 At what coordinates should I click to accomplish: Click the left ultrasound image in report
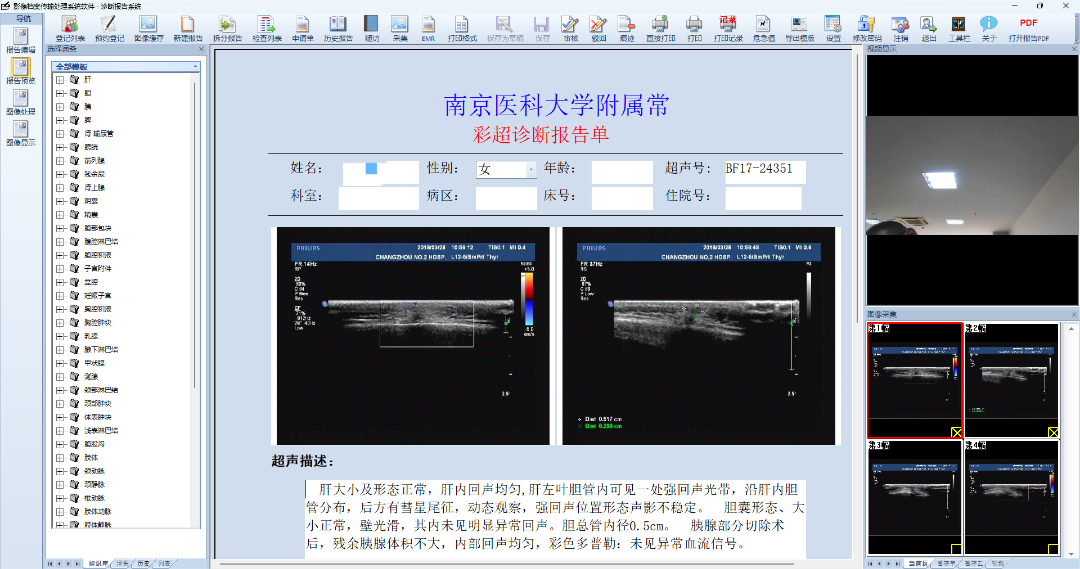pyautogui.click(x=413, y=336)
